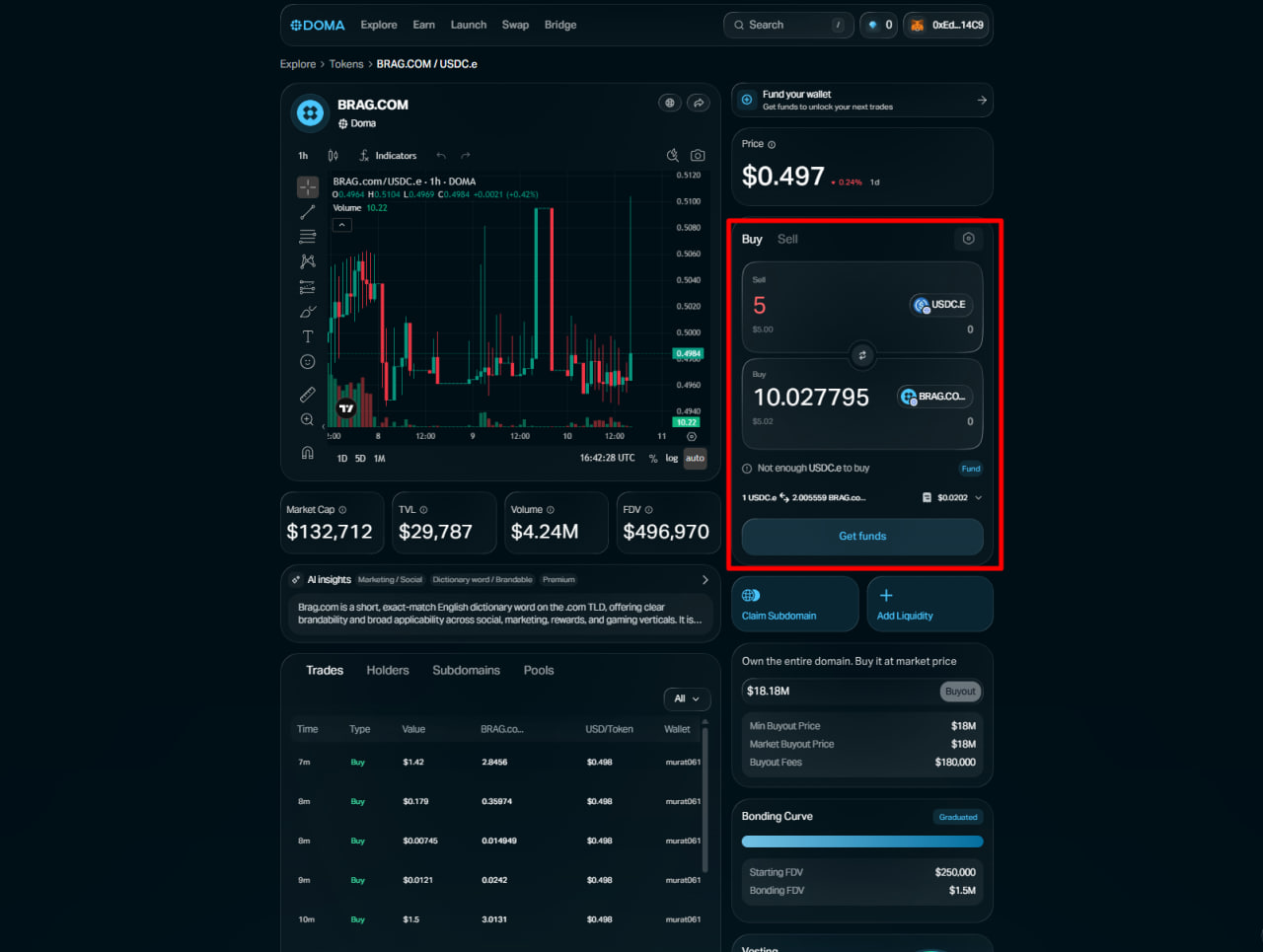Open swap settings gear icon
1263x952 pixels.
click(x=968, y=239)
